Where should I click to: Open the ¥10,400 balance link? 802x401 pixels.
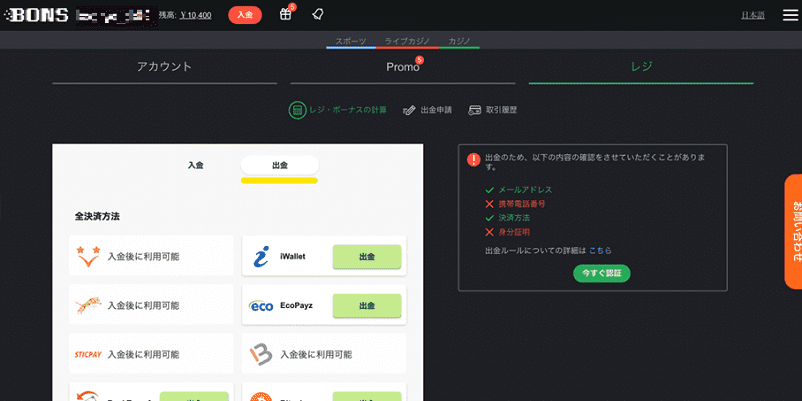pyautogui.click(x=196, y=15)
